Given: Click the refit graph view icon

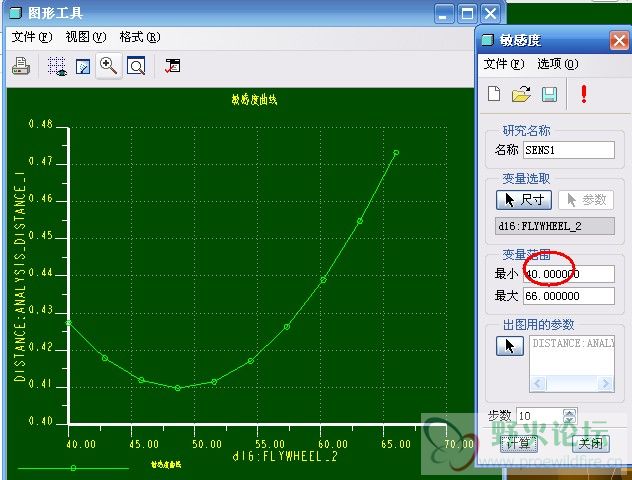Looking at the screenshot, I should pyautogui.click(x=135, y=66).
